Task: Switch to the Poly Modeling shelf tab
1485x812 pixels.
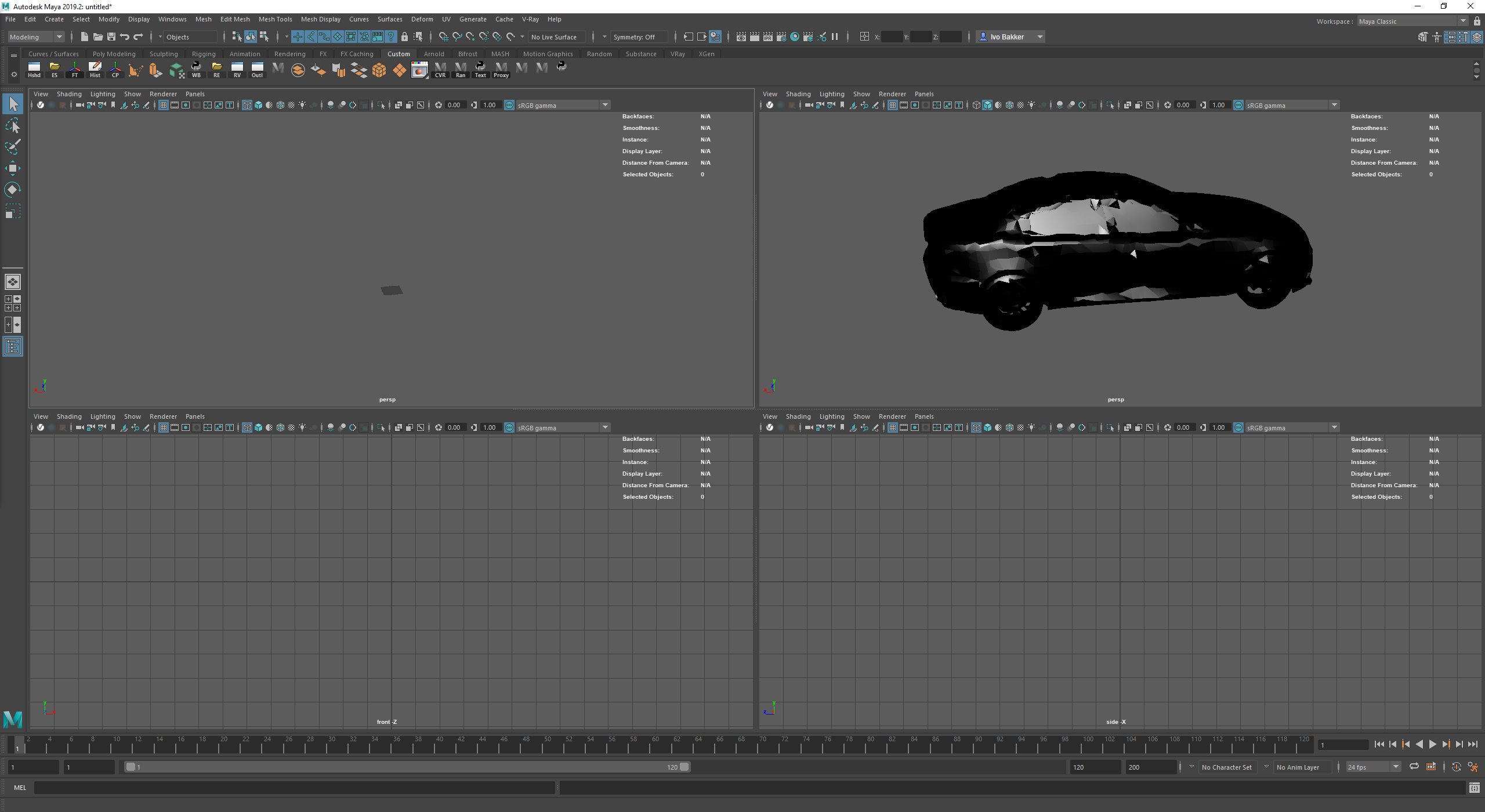Action: pos(114,54)
